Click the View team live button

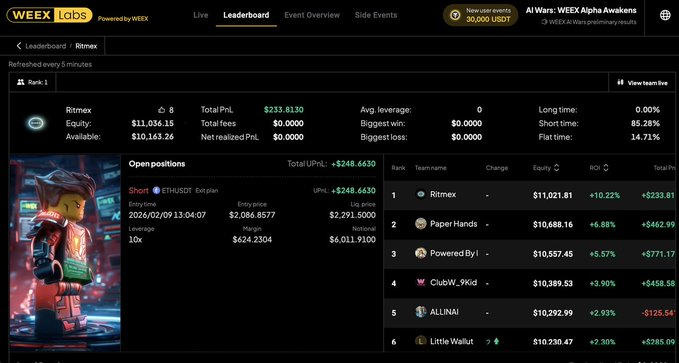click(x=642, y=82)
